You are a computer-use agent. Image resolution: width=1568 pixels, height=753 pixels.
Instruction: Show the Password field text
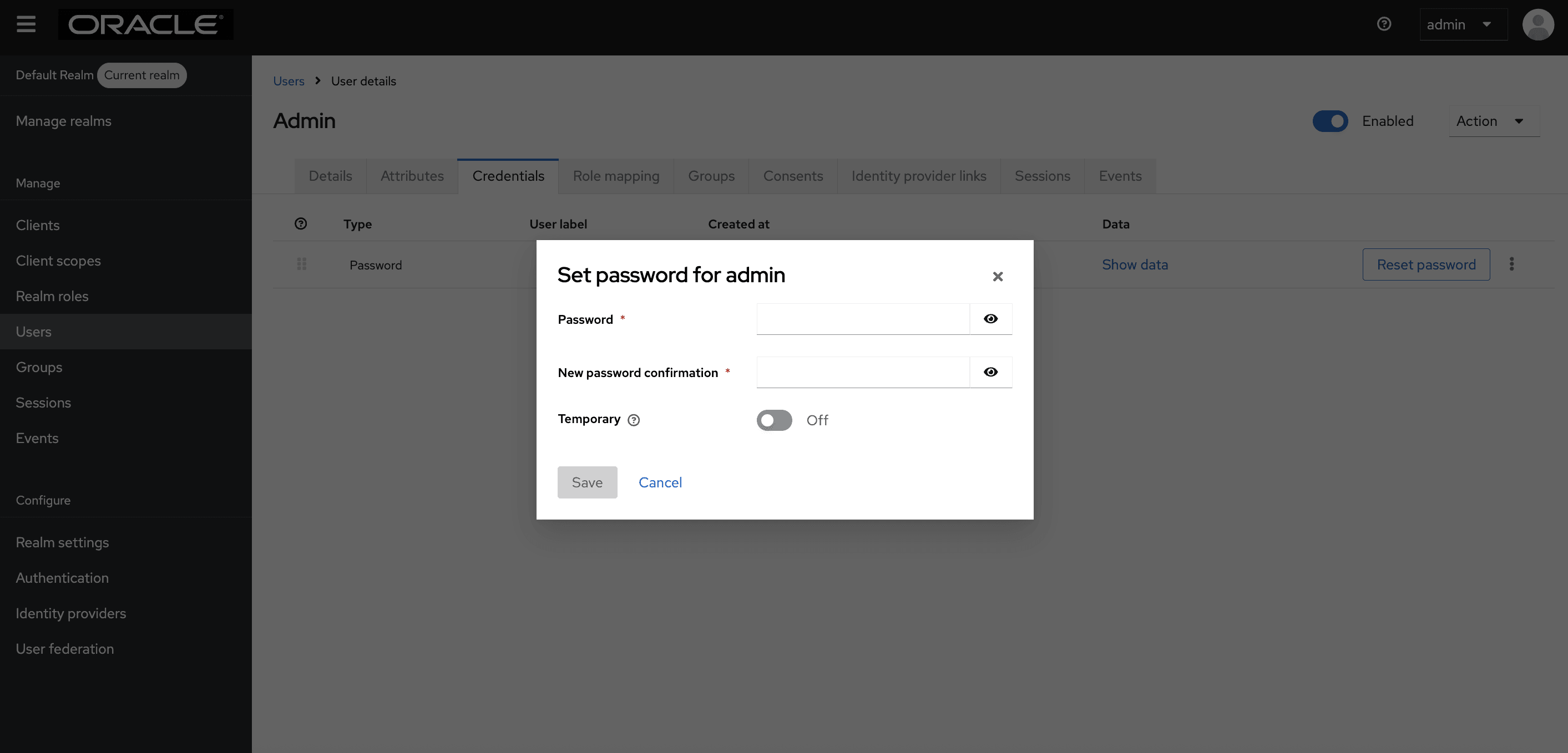coord(990,319)
